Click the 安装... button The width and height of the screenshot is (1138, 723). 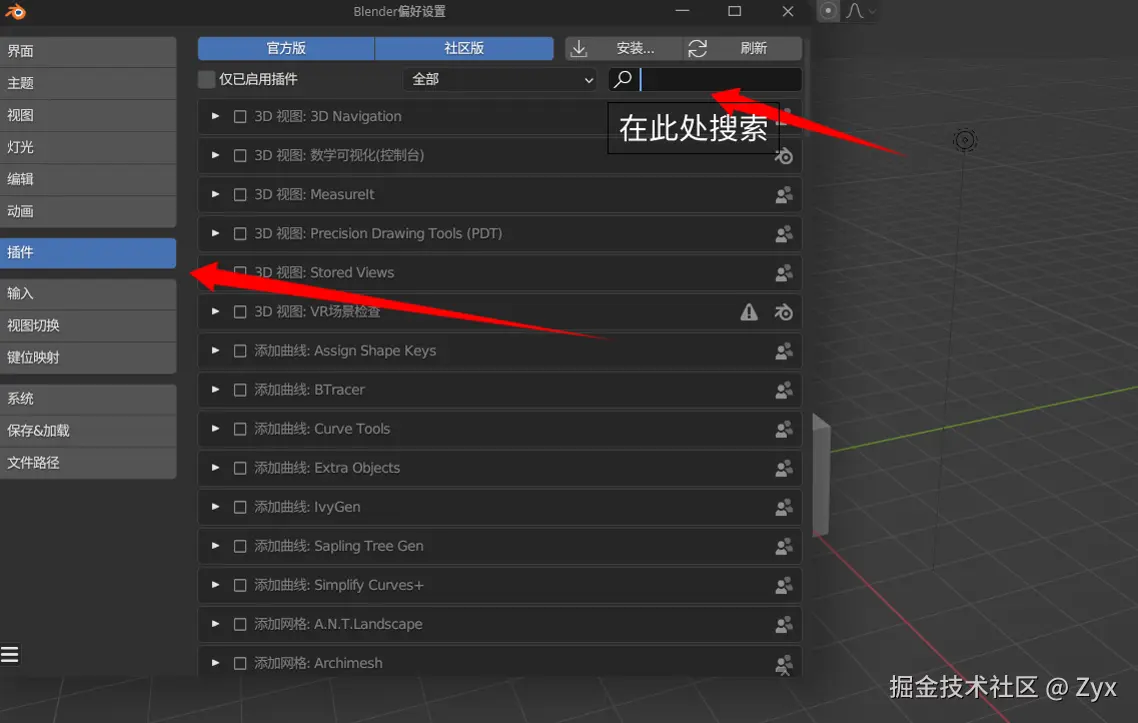[x=624, y=49]
